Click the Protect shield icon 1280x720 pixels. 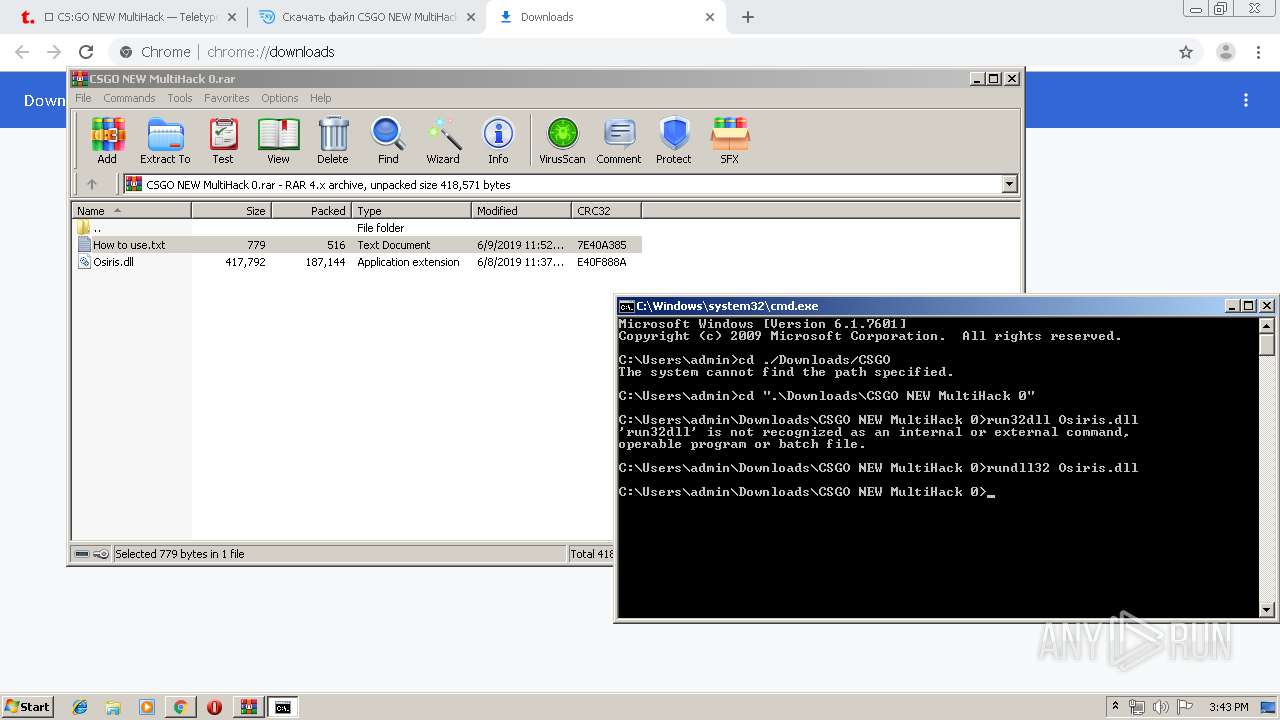pos(674,140)
